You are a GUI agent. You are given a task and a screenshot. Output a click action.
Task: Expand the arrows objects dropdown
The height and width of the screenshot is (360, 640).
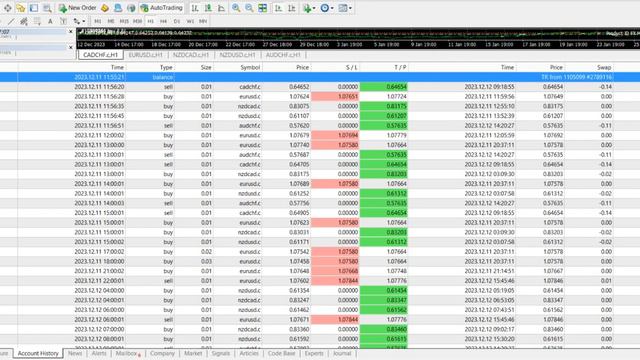click(x=84, y=21)
